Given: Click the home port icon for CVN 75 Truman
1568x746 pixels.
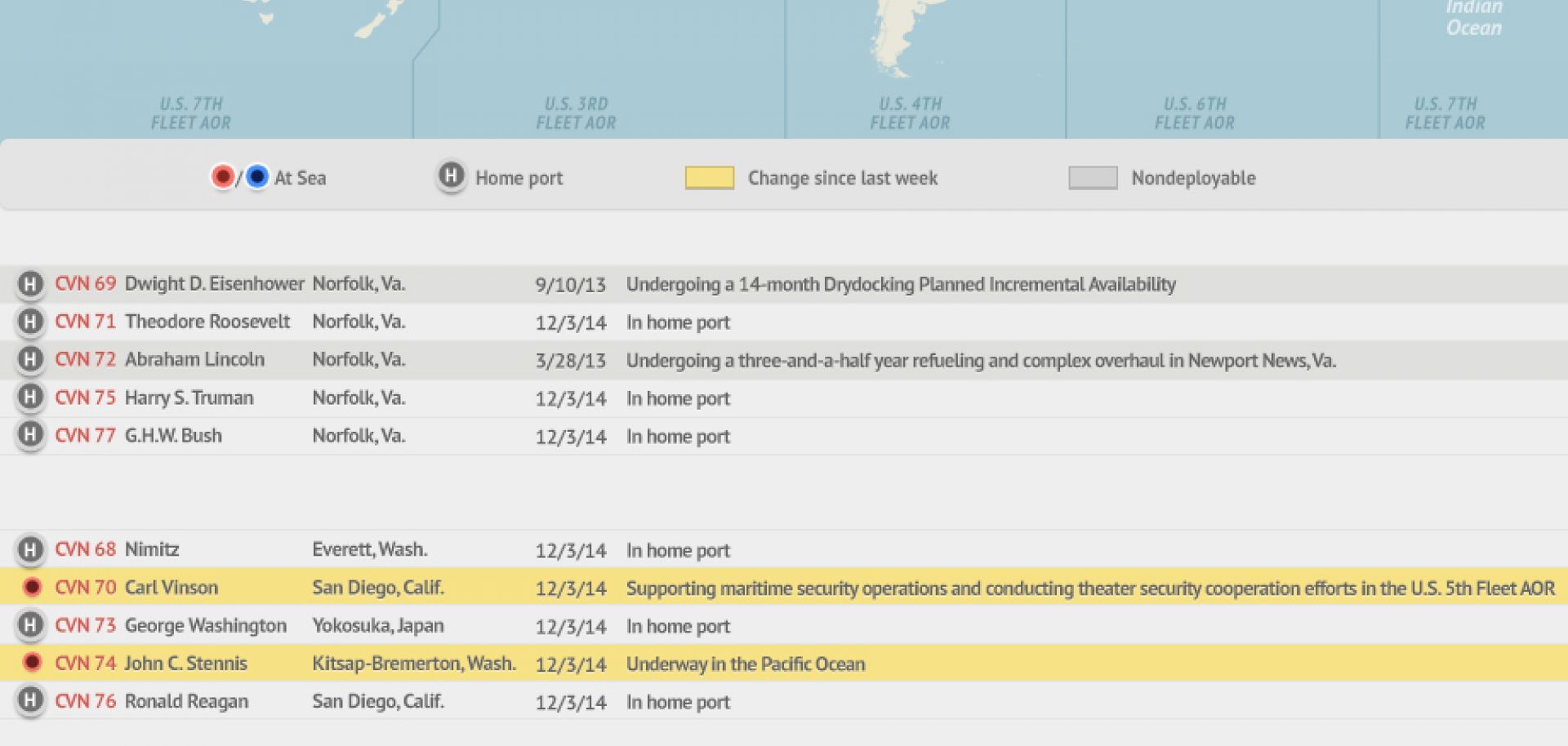Looking at the screenshot, I should pos(30,397).
